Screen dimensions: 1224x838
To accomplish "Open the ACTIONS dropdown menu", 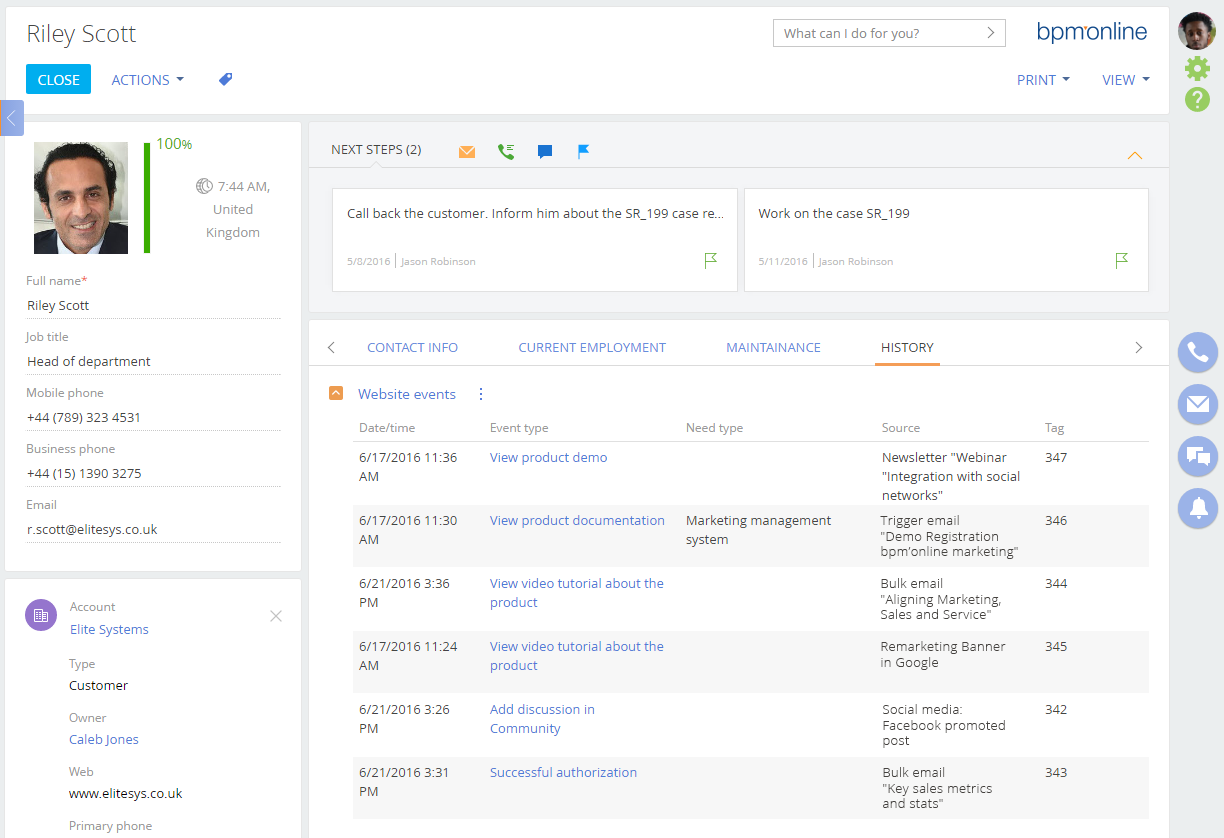I will pyautogui.click(x=147, y=80).
